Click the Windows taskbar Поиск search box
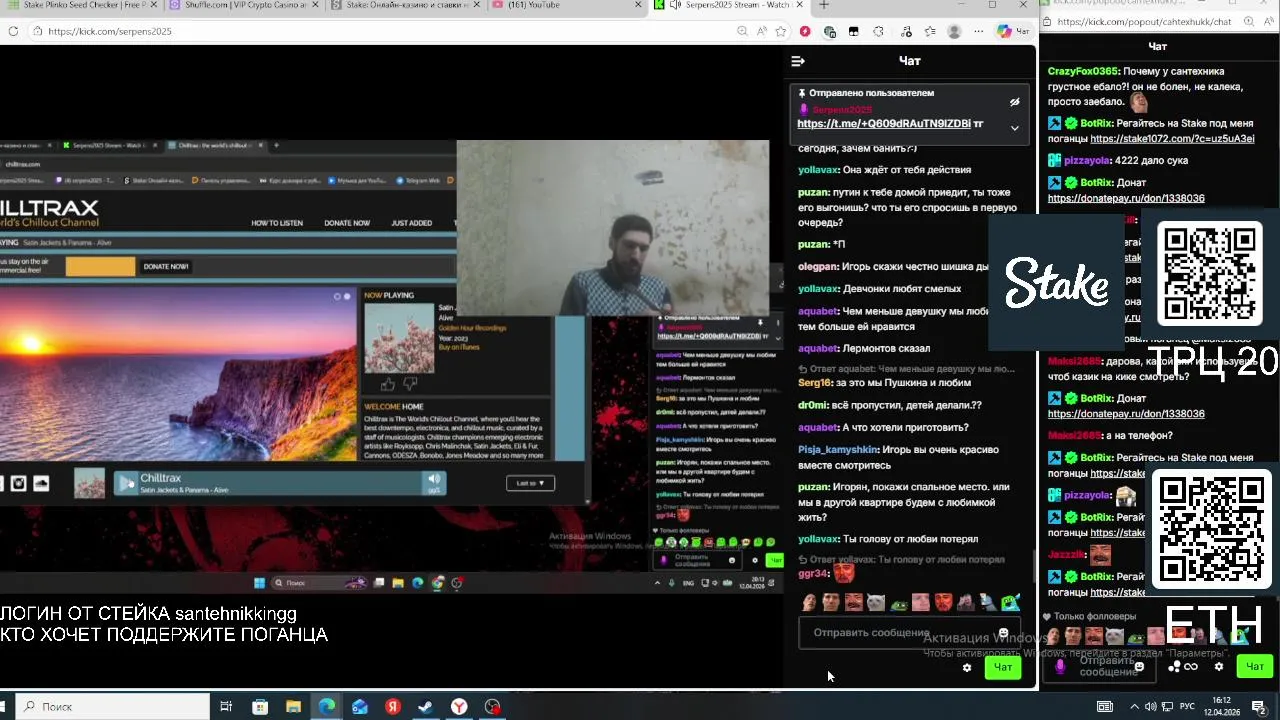Image resolution: width=1280 pixels, height=720 pixels. pyautogui.click(x=112, y=706)
